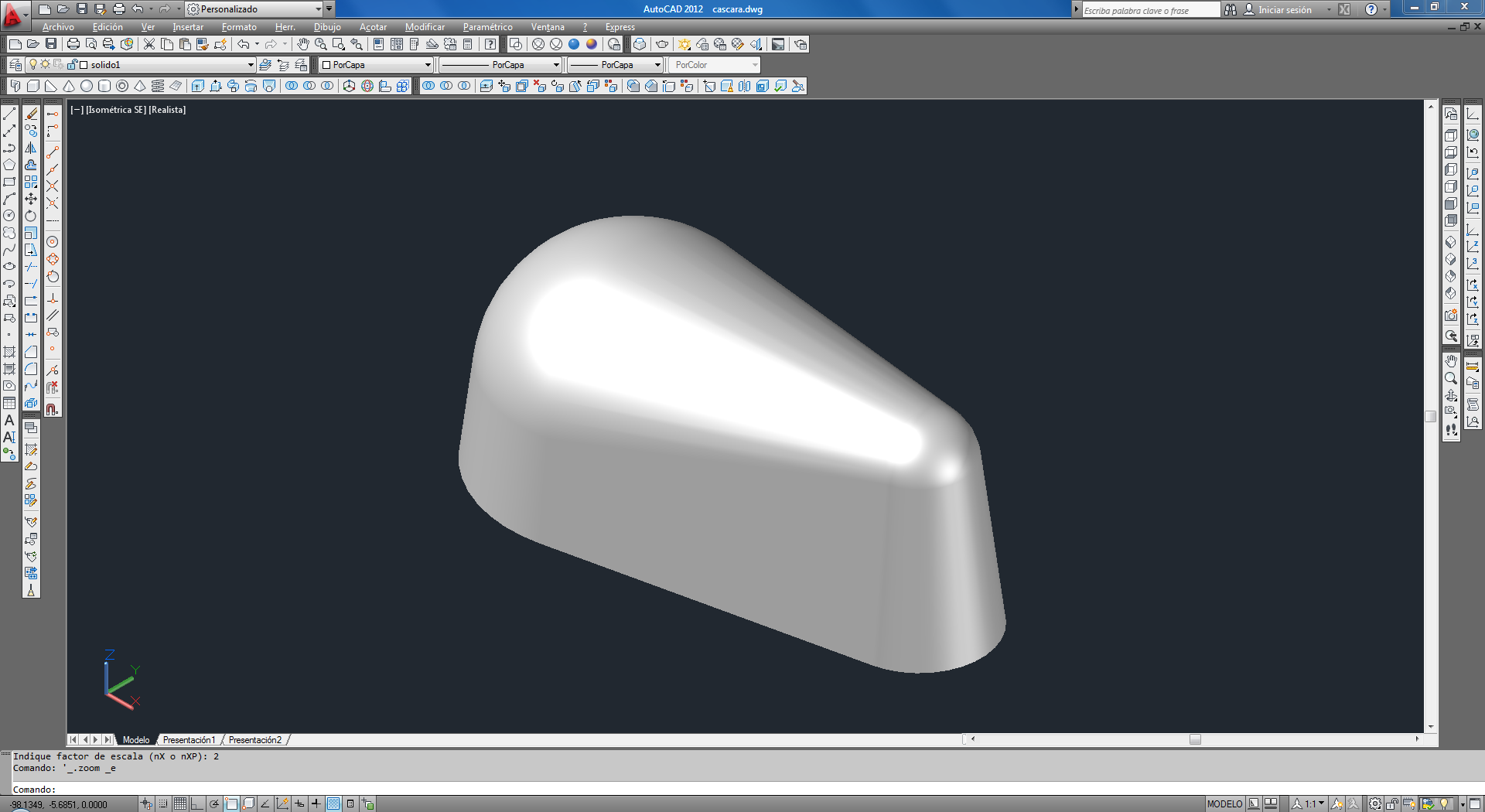Click the Zoom Window icon
This screenshot has height=812, width=1485.
339,44
